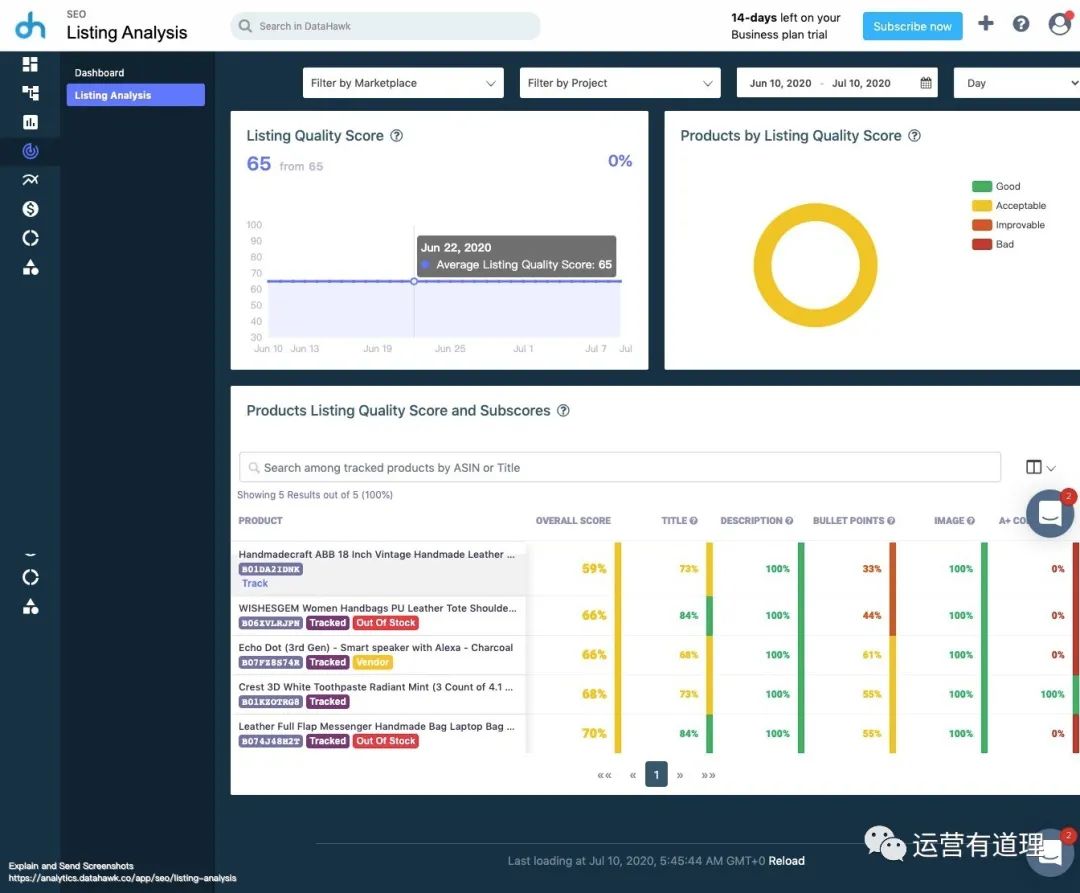Select Listing Analysis menu item
The width and height of the screenshot is (1080, 893).
point(135,95)
